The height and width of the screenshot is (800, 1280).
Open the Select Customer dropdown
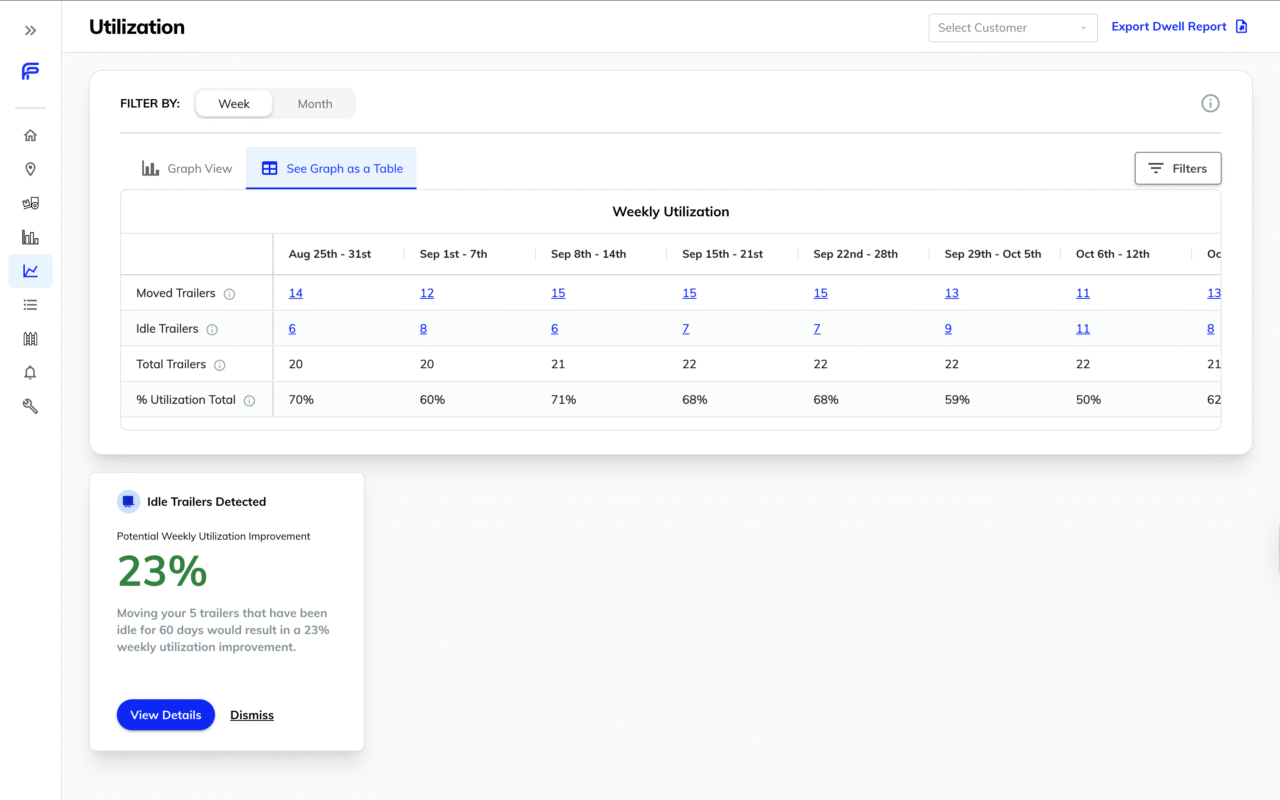(x=1012, y=28)
